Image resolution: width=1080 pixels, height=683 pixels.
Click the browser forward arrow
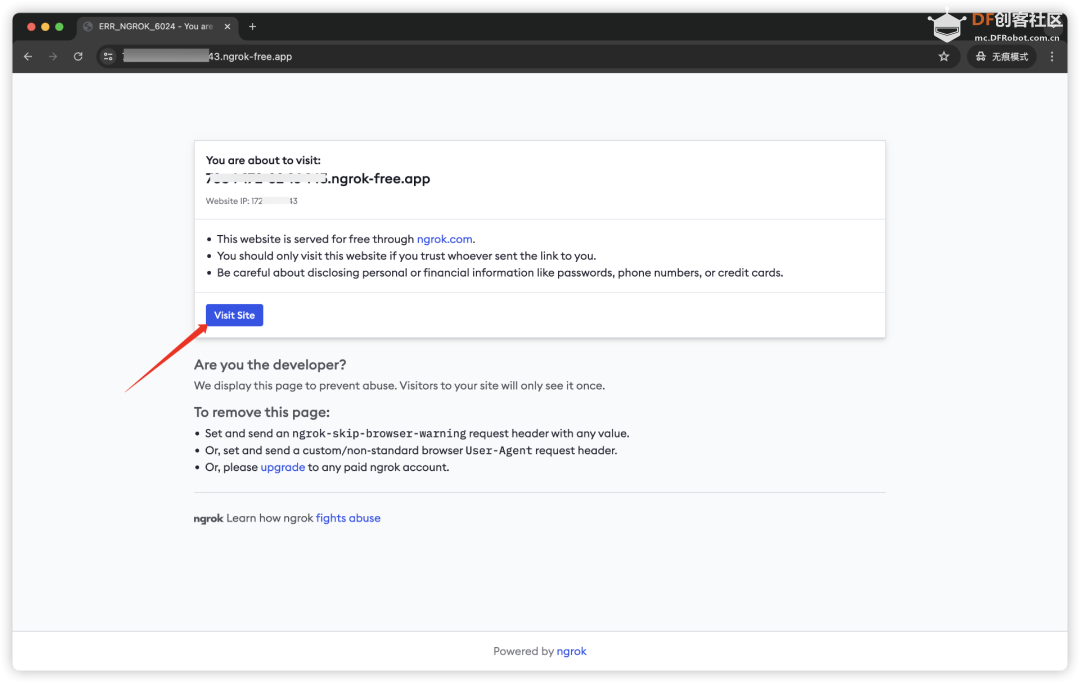point(53,56)
